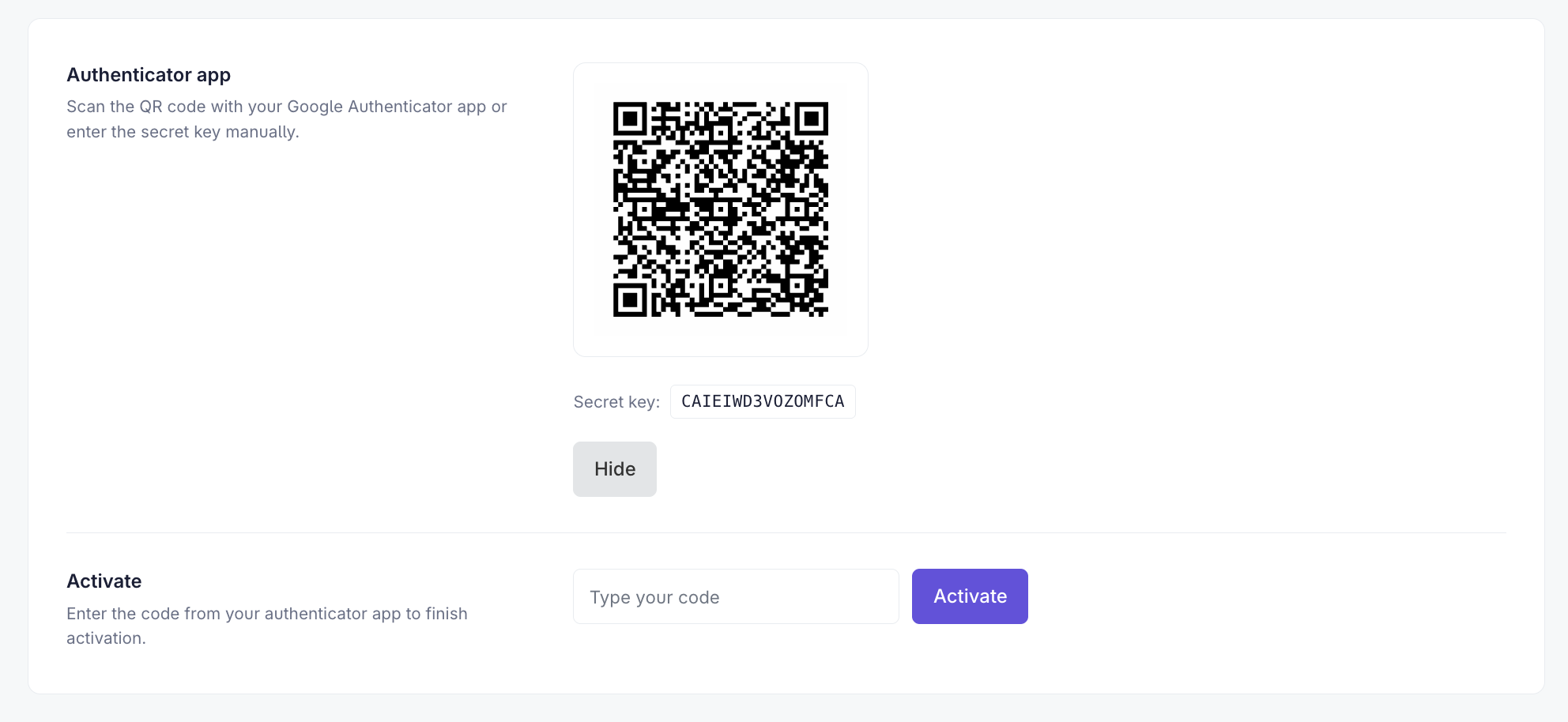
Task: Click the word 'activation.' in the description
Action: point(106,638)
